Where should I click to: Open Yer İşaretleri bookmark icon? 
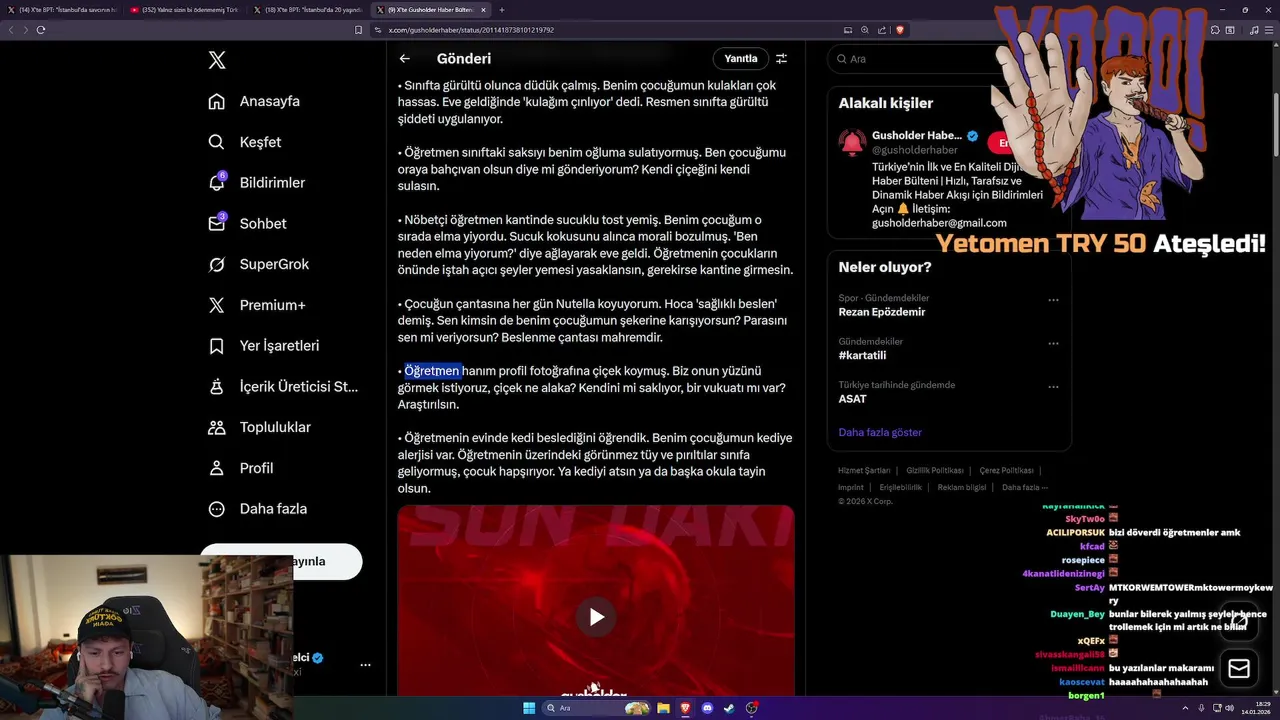click(x=217, y=346)
